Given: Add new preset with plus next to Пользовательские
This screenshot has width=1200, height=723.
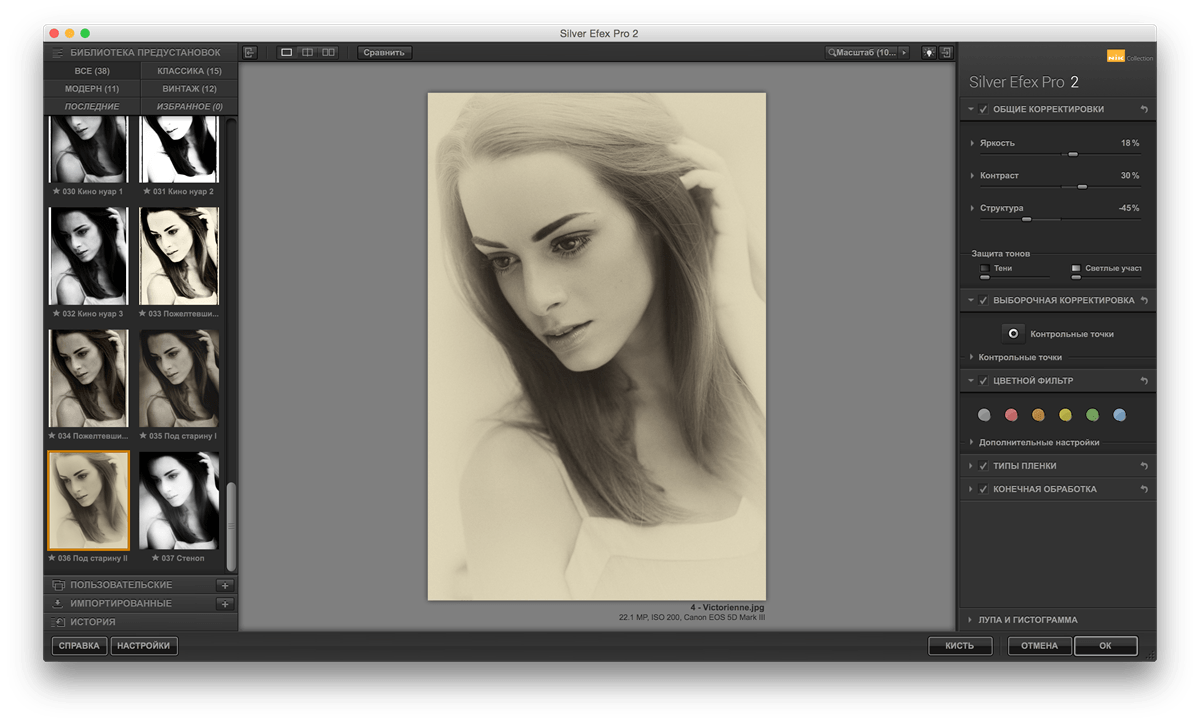Looking at the screenshot, I should 225,585.
